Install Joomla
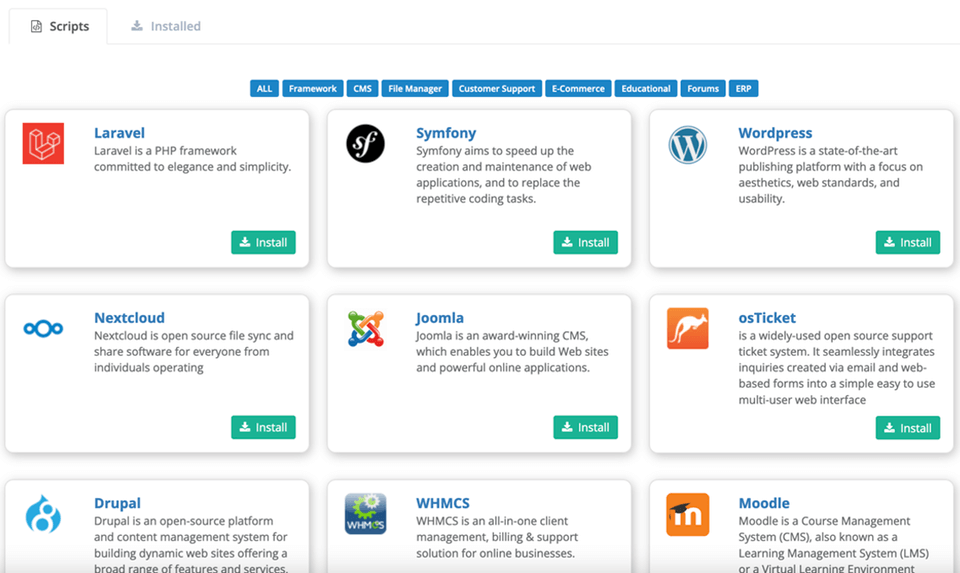 click(x=585, y=427)
